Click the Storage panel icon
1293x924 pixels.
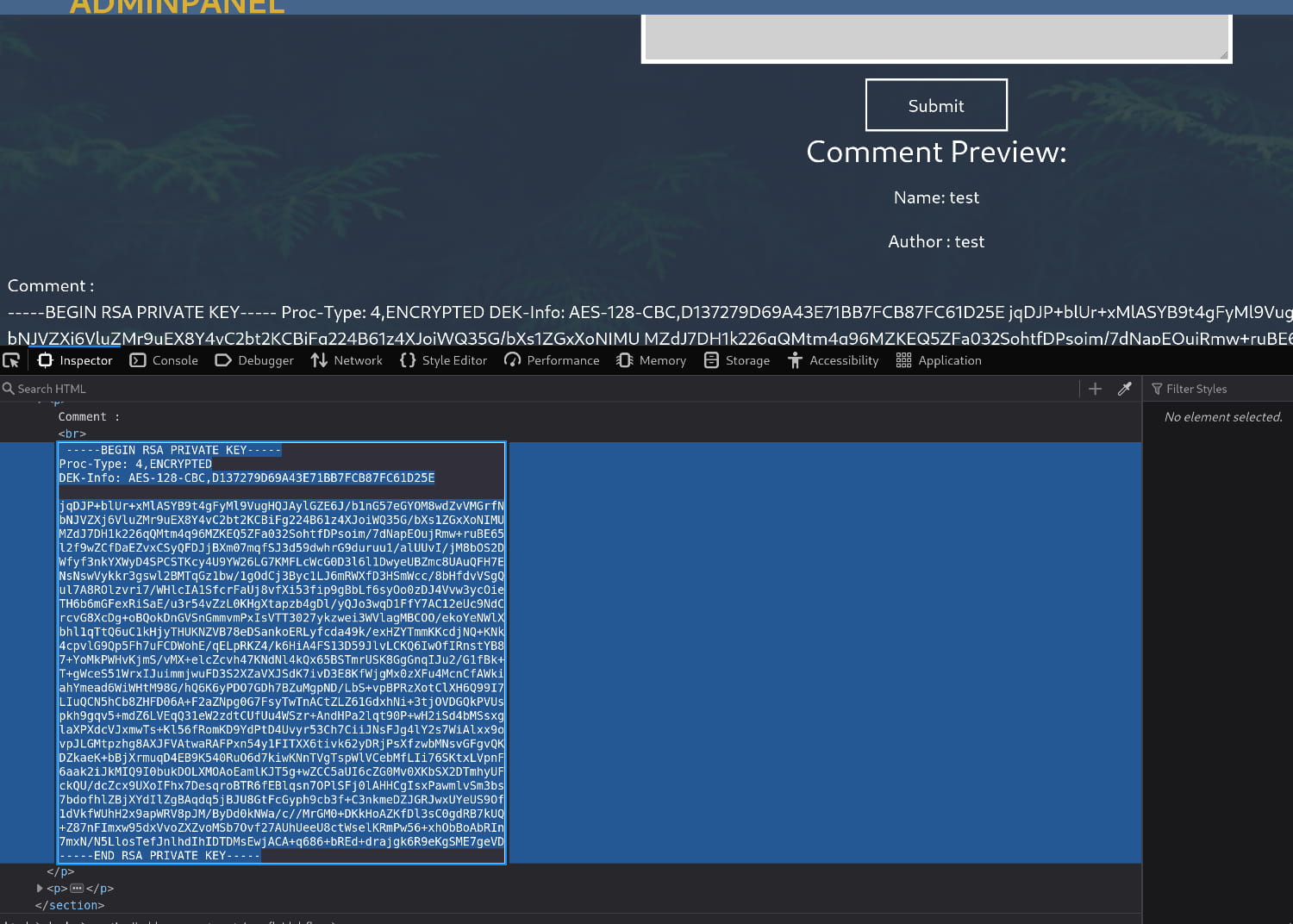tap(711, 360)
